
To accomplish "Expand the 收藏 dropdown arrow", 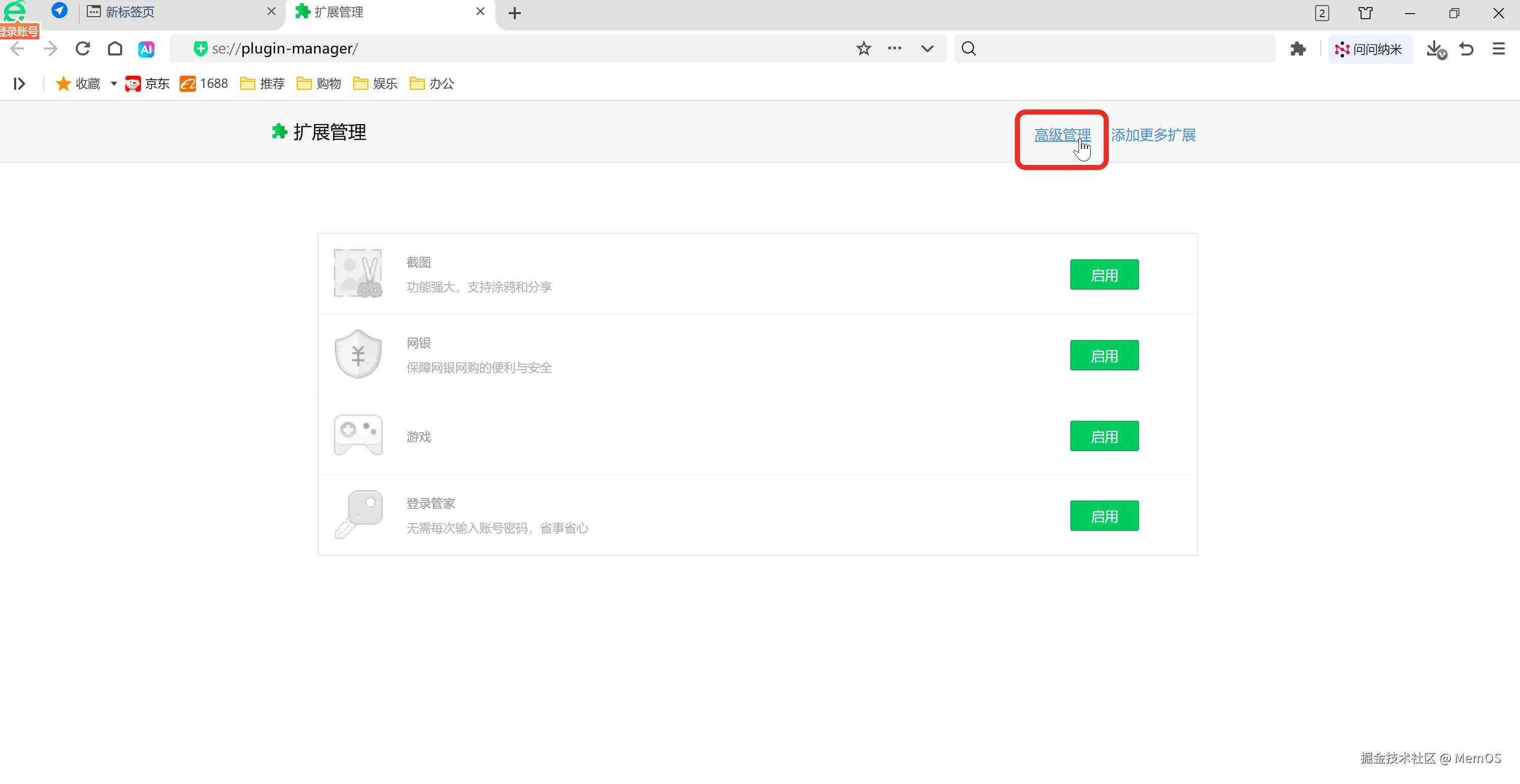I will tap(114, 84).
